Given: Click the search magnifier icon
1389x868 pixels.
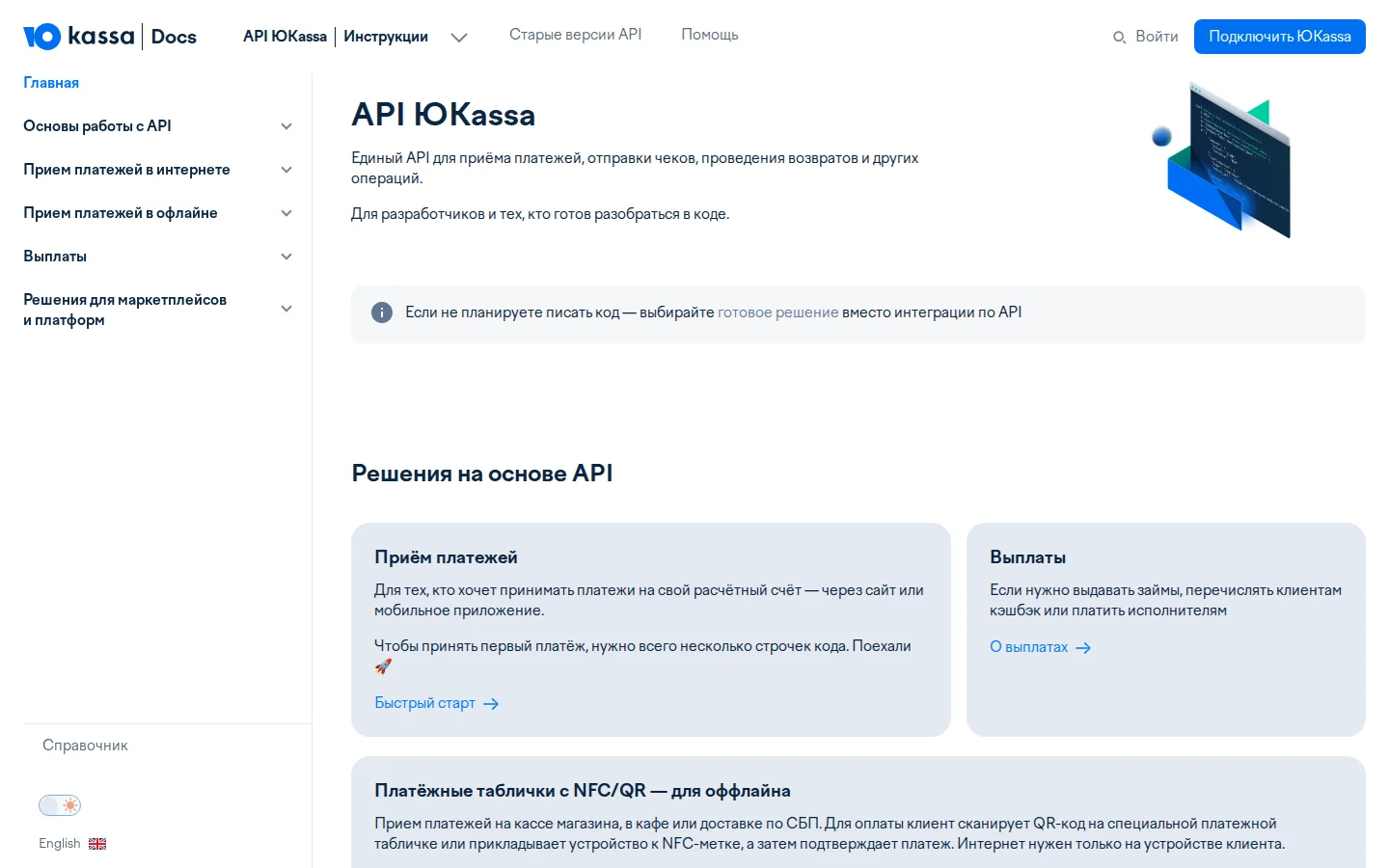Looking at the screenshot, I should [x=1119, y=37].
